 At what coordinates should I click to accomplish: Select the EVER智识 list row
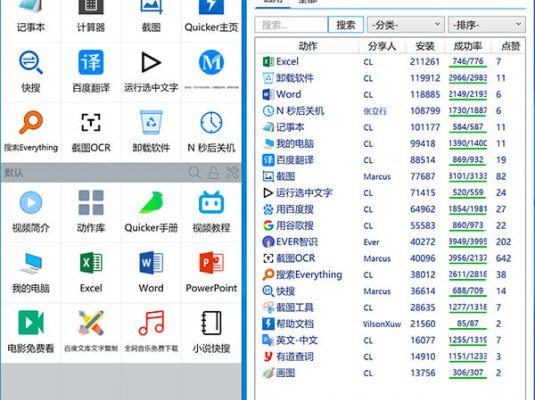pyautogui.click(x=391, y=242)
